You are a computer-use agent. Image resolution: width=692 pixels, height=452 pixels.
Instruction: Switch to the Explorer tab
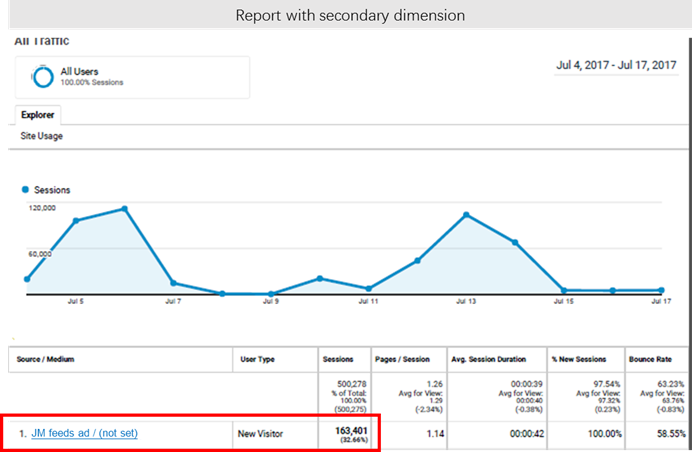(x=39, y=115)
